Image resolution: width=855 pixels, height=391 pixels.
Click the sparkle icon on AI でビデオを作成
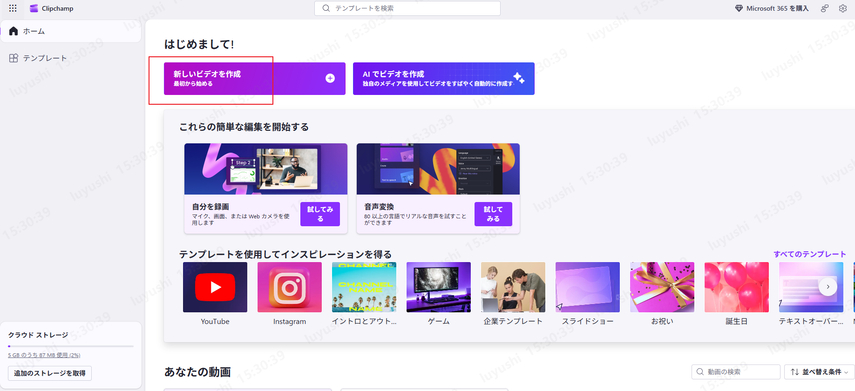tap(519, 78)
